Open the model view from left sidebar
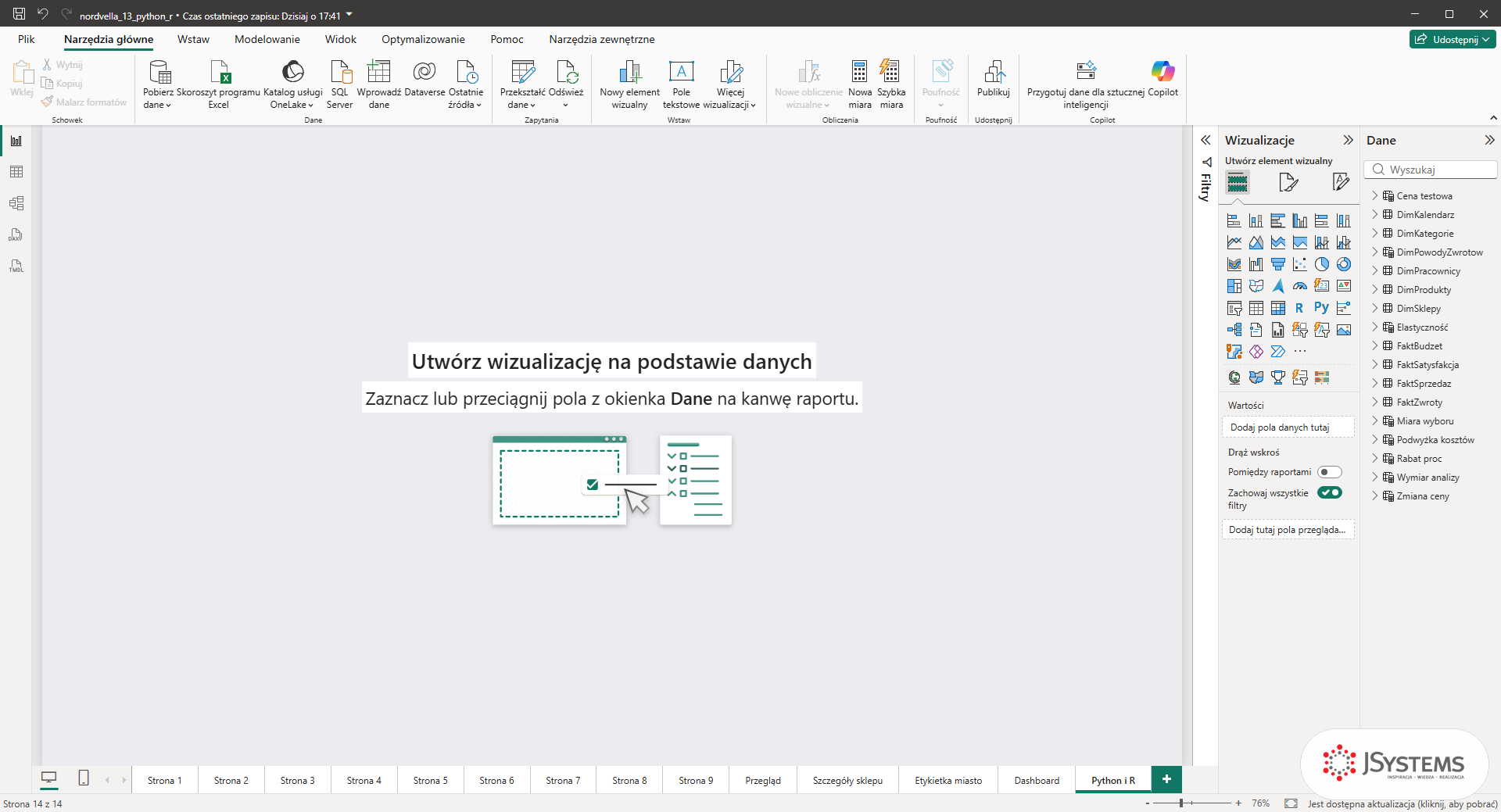This screenshot has width=1501, height=812. coord(16,203)
